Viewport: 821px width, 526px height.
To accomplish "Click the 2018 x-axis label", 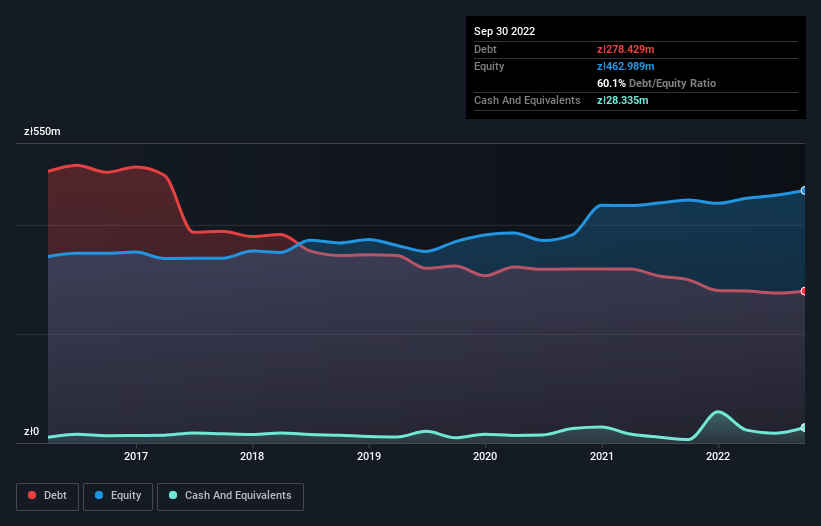I will [252, 456].
